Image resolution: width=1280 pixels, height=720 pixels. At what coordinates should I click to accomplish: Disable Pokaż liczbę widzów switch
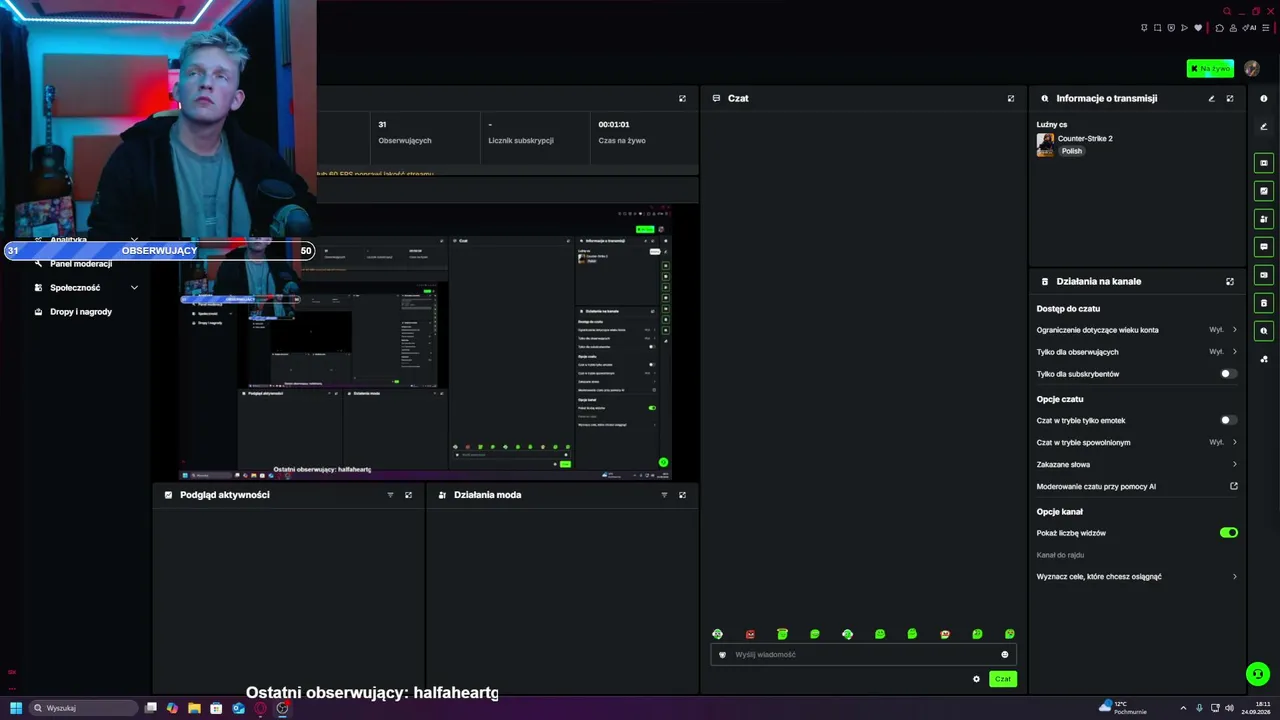click(1229, 533)
